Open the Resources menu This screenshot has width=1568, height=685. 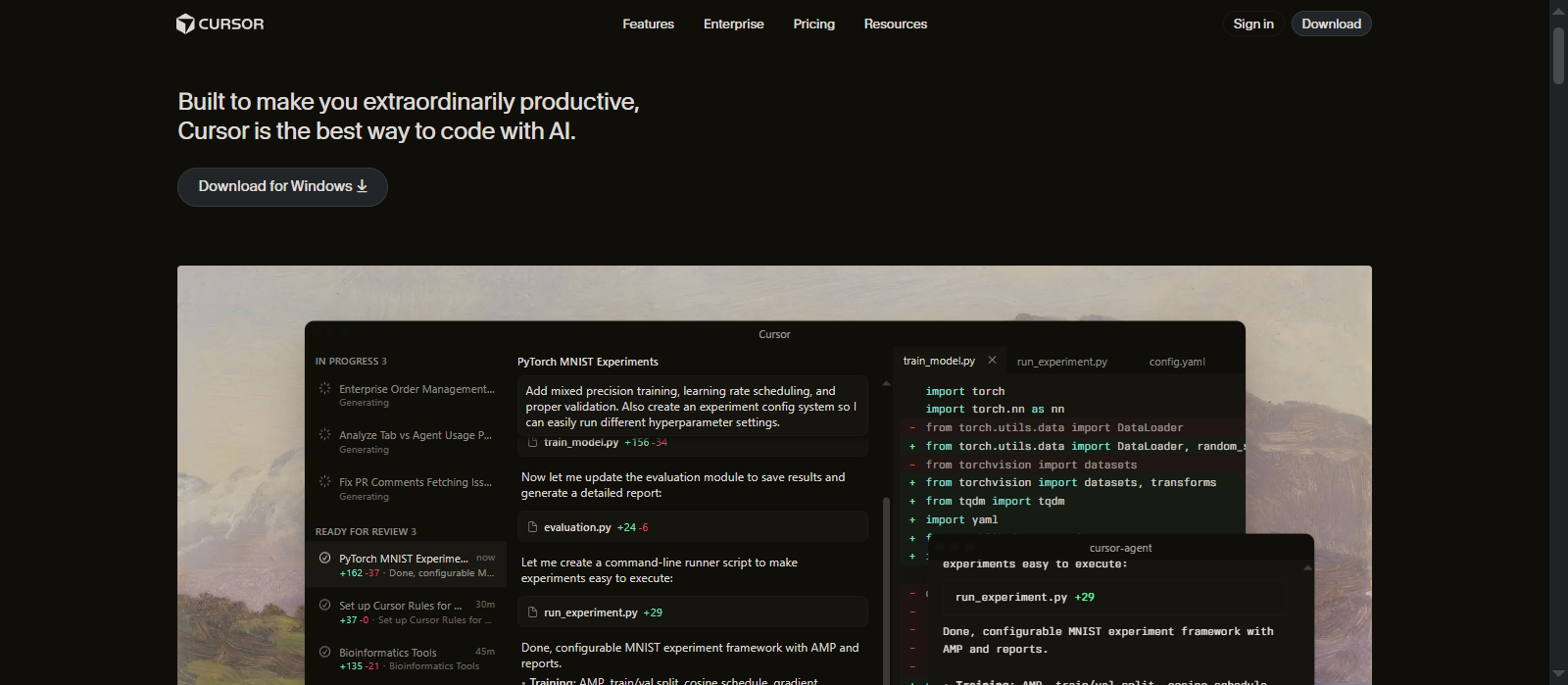tap(895, 24)
